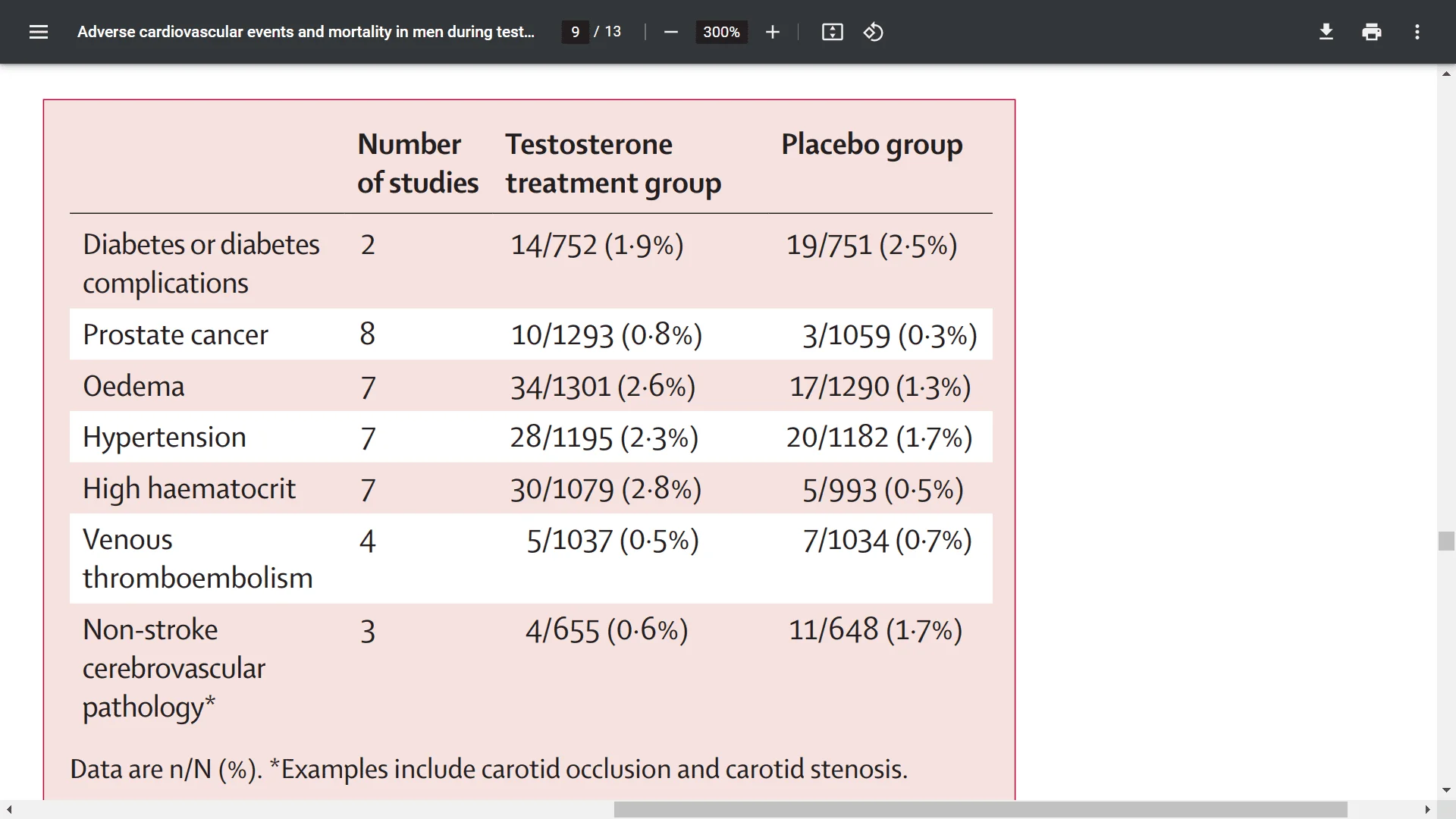Screen dimensions: 1456x819
Task: Select the 'Hypertension' row label
Action: [x=164, y=438]
